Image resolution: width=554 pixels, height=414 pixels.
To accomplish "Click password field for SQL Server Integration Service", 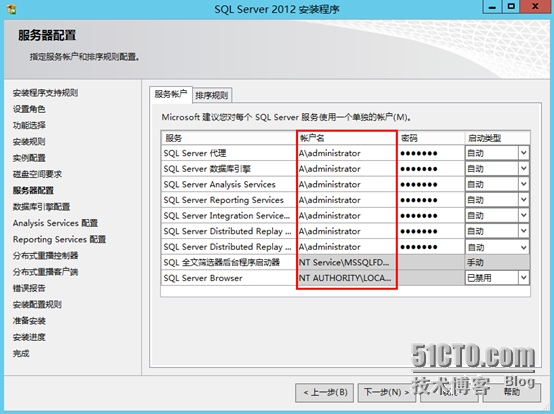I will tap(431, 215).
